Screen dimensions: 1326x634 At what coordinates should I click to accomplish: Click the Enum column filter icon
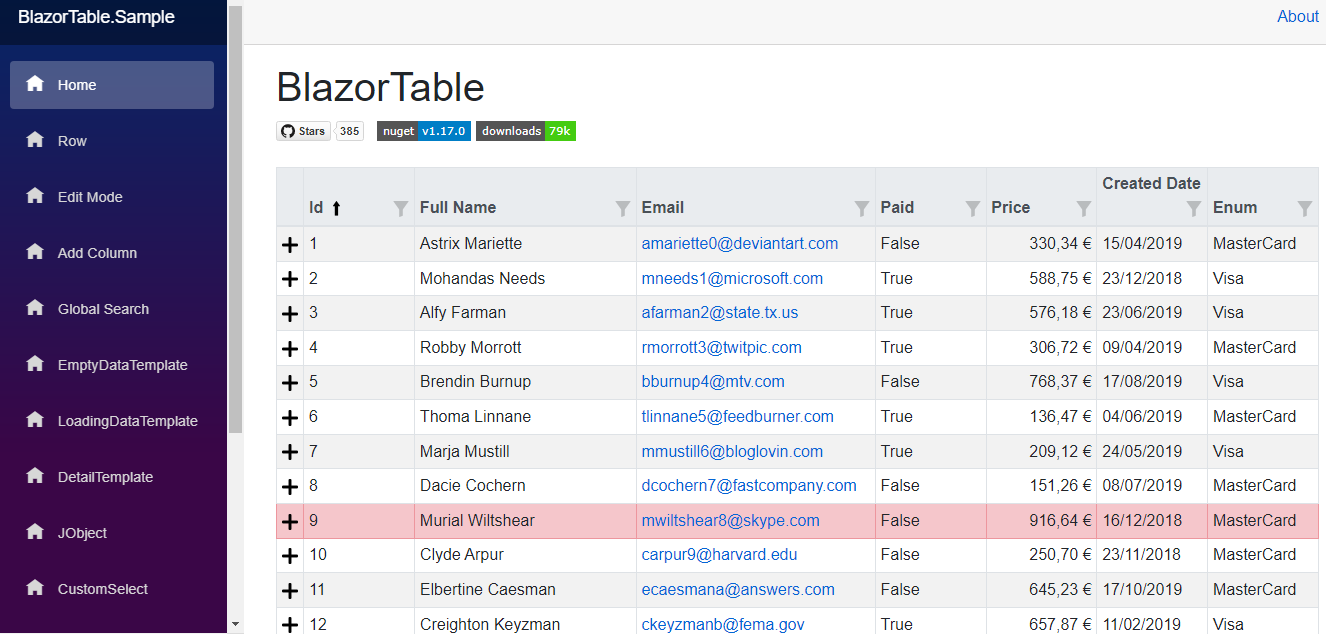click(1305, 208)
